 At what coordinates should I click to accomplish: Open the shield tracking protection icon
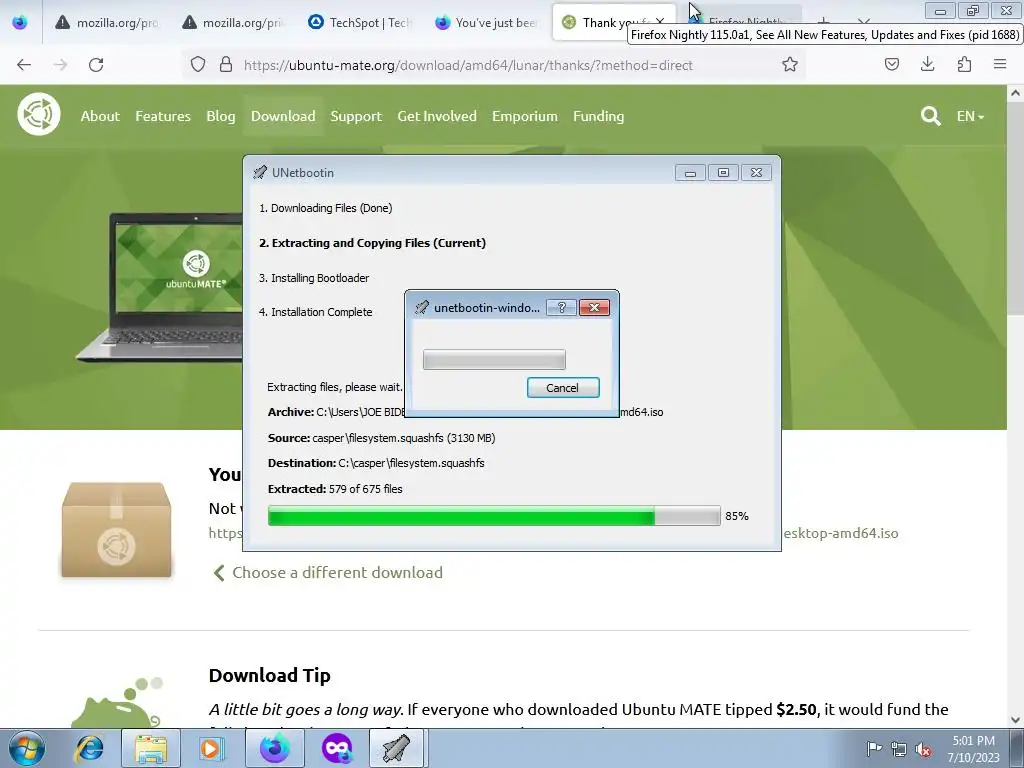(x=198, y=65)
